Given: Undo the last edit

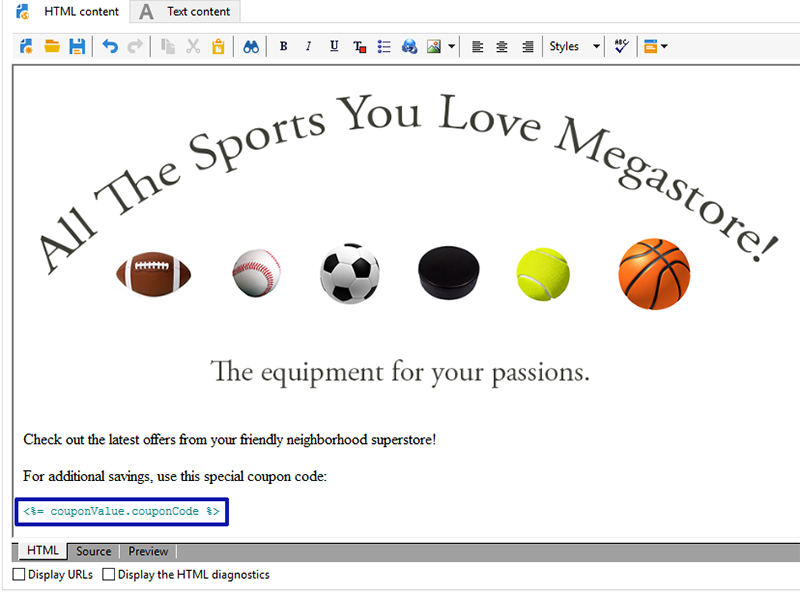Looking at the screenshot, I should [x=110, y=46].
